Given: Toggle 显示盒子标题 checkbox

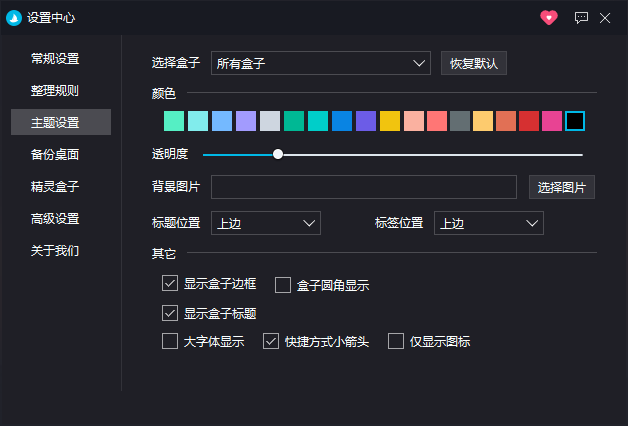Looking at the screenshot, I should point(170,313).
